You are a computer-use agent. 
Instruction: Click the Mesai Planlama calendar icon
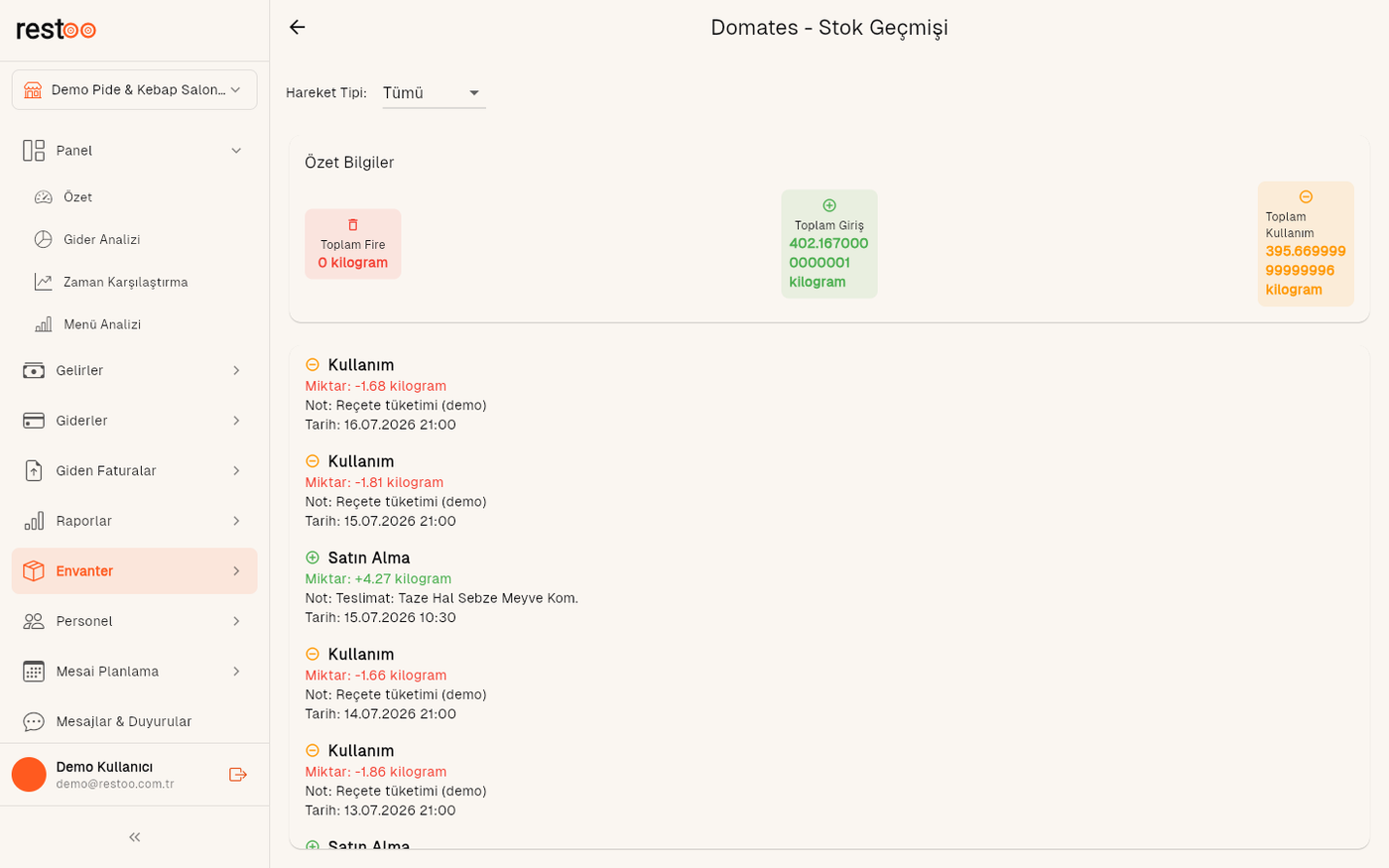point(34,672)
